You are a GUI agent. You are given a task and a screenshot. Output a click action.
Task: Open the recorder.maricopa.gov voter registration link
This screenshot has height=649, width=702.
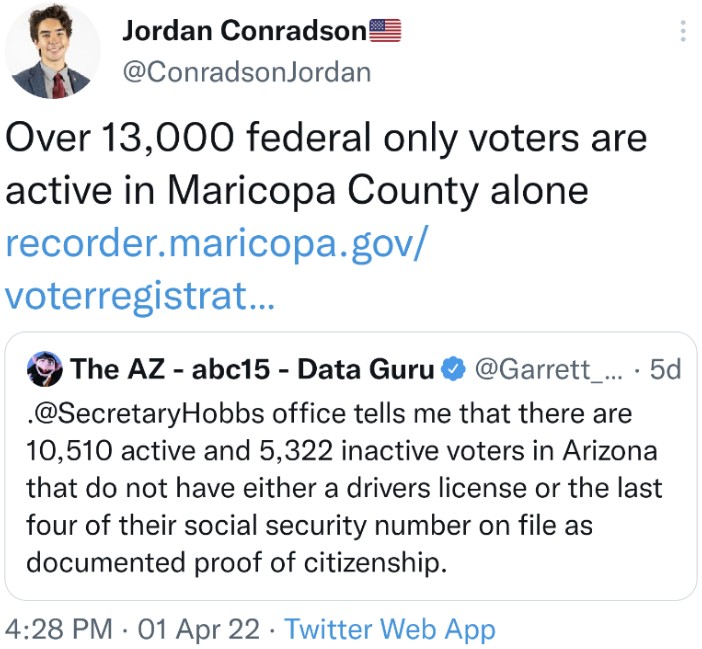217,269
